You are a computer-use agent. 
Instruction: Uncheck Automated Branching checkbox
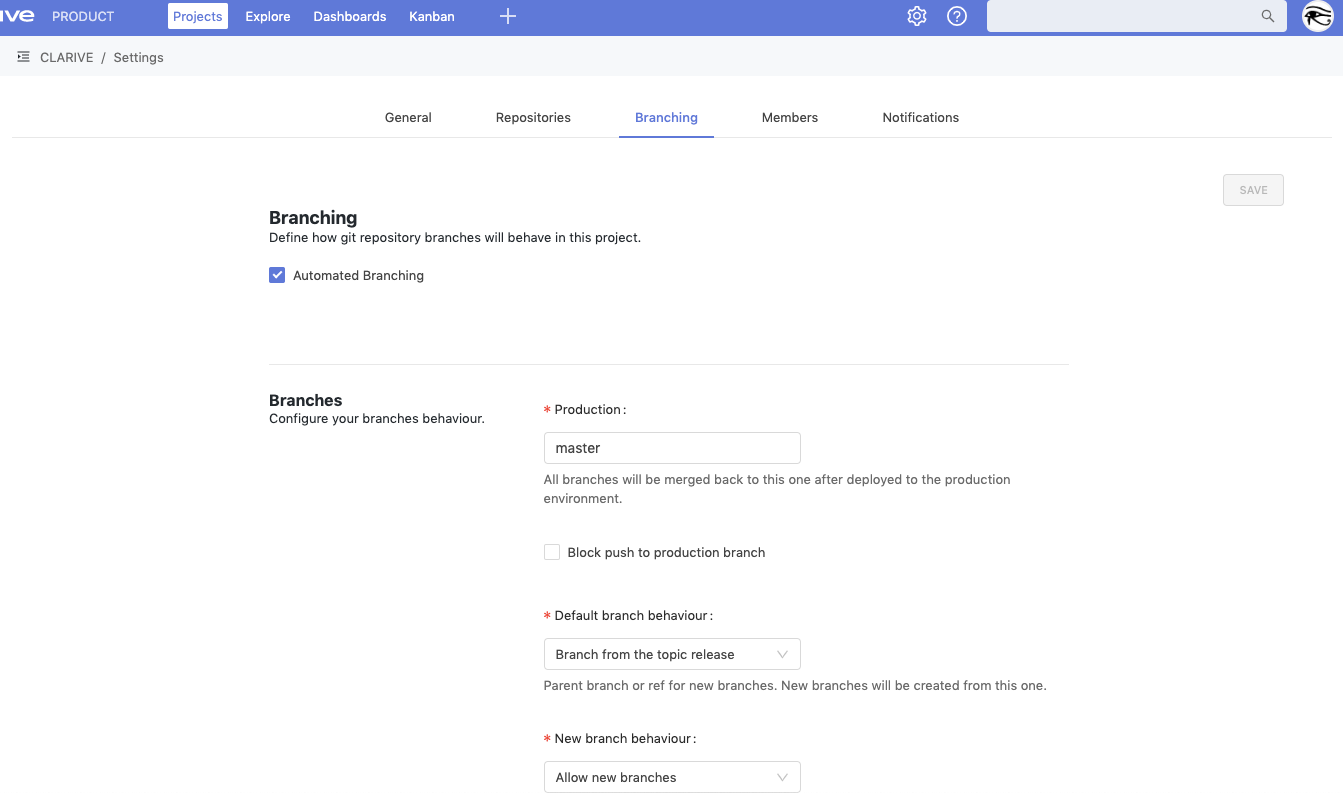[277, 275]
